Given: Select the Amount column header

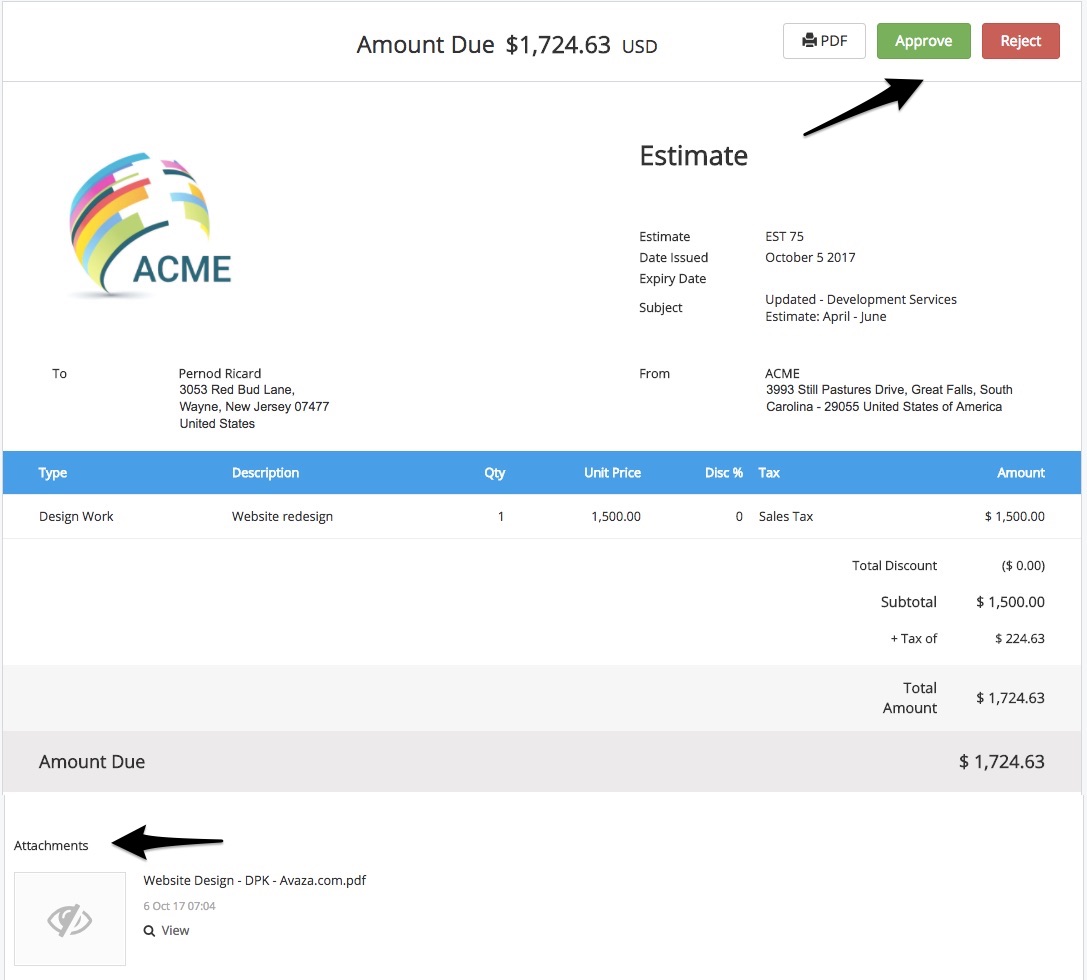Looking at the screenshot, I should 1020,473.
